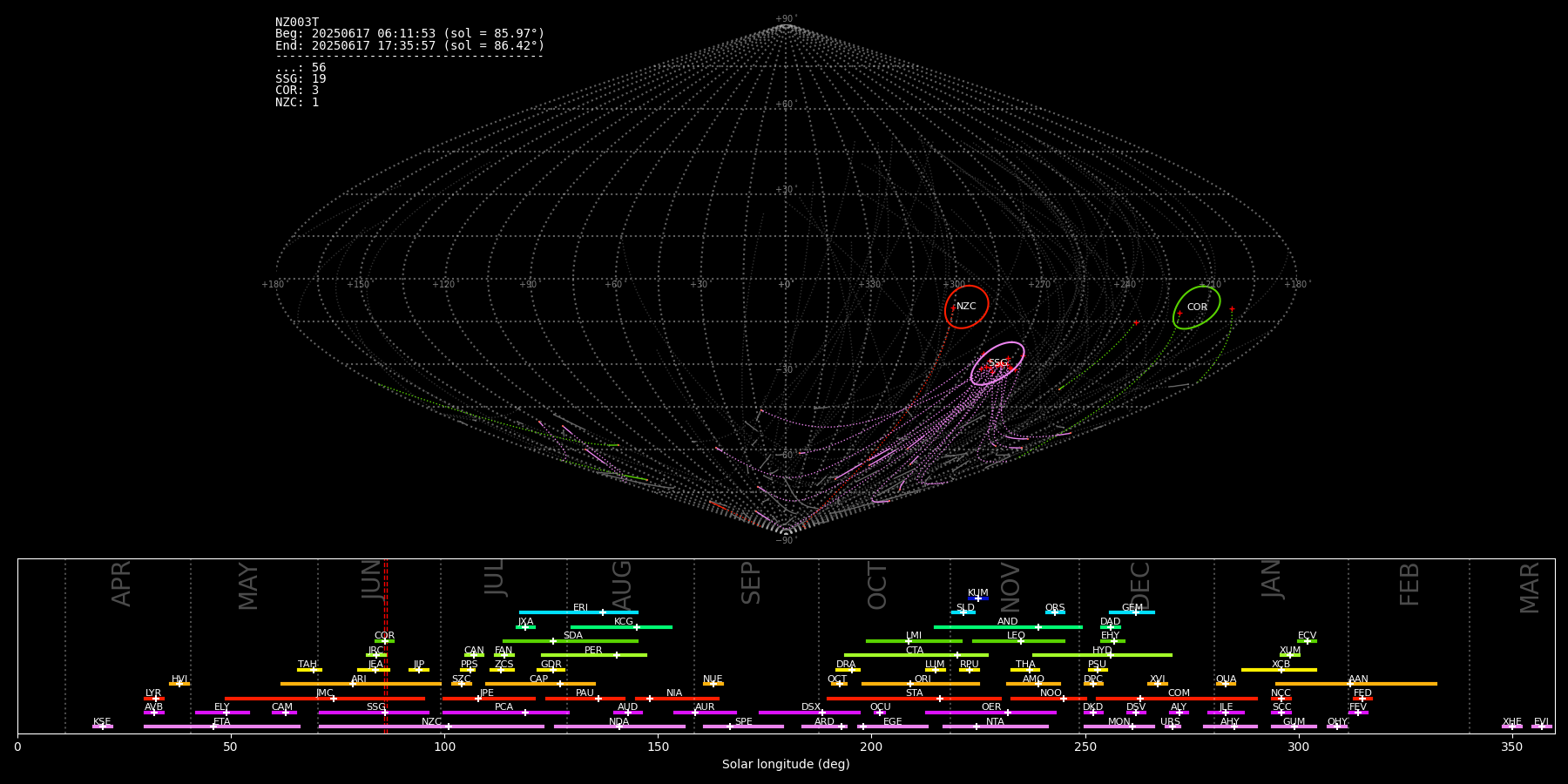
Task: Click the 'NZC: 1' count in header
Action: (x=297, y=102)
